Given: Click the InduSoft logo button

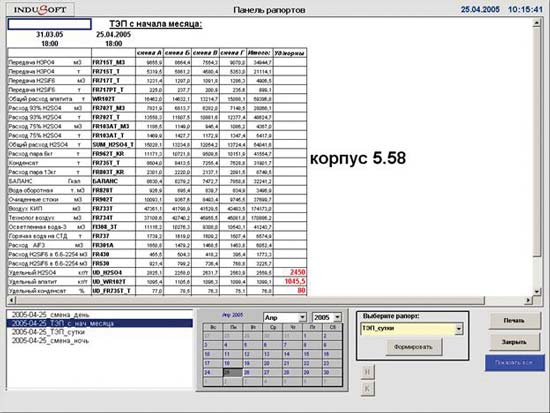Looking at the screenshot, I should point(40,9).
